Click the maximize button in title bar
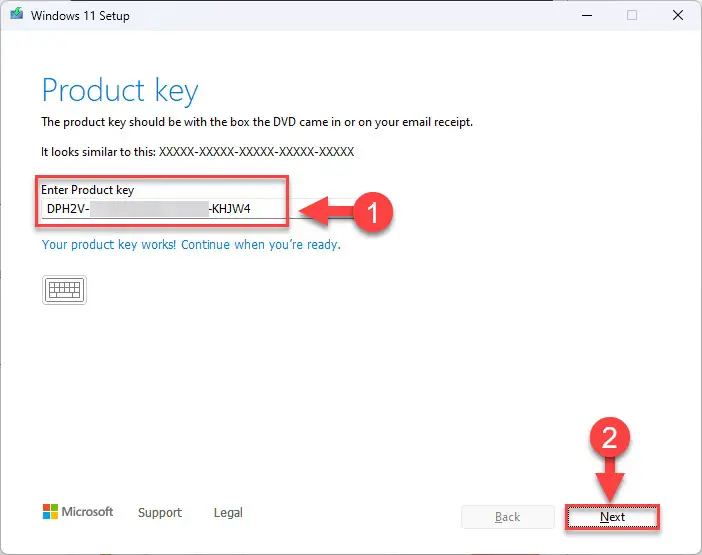702x555 pixels. (632, 15)
